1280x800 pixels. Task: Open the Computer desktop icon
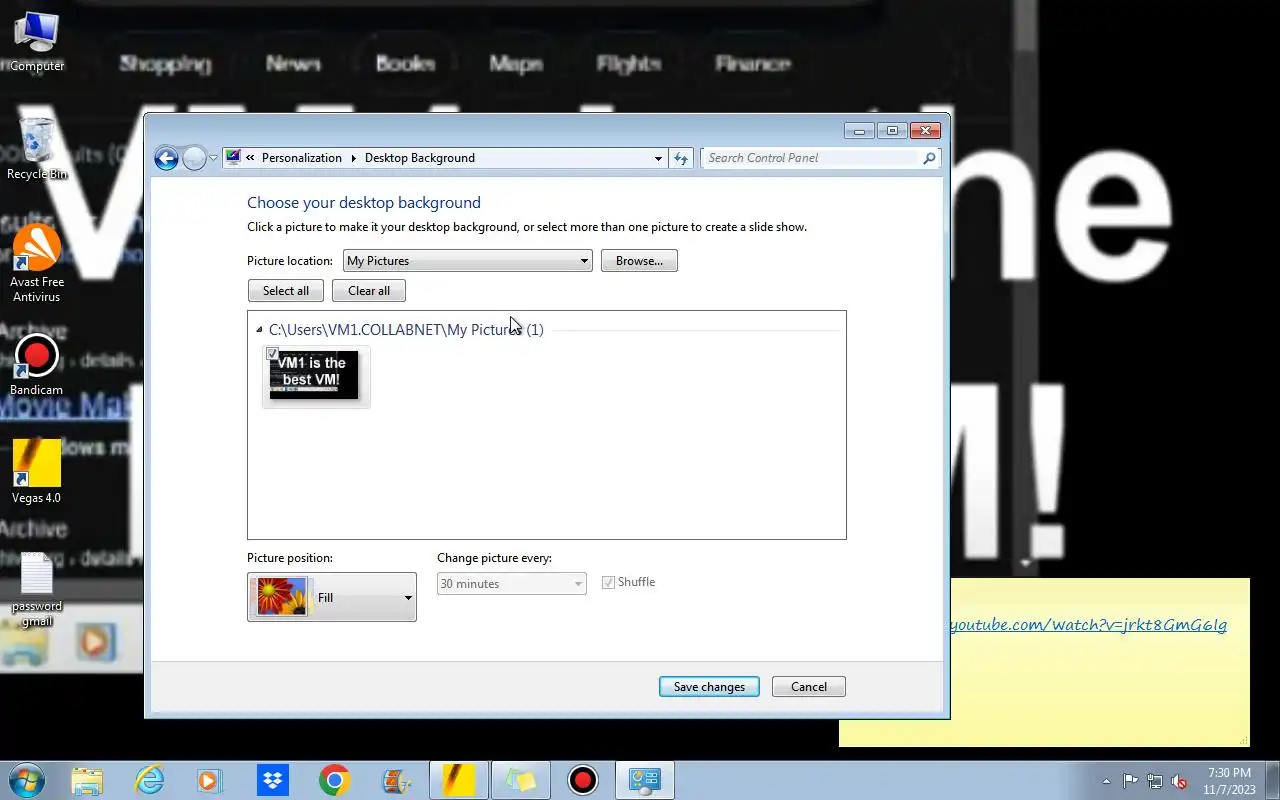pos(37,40)
